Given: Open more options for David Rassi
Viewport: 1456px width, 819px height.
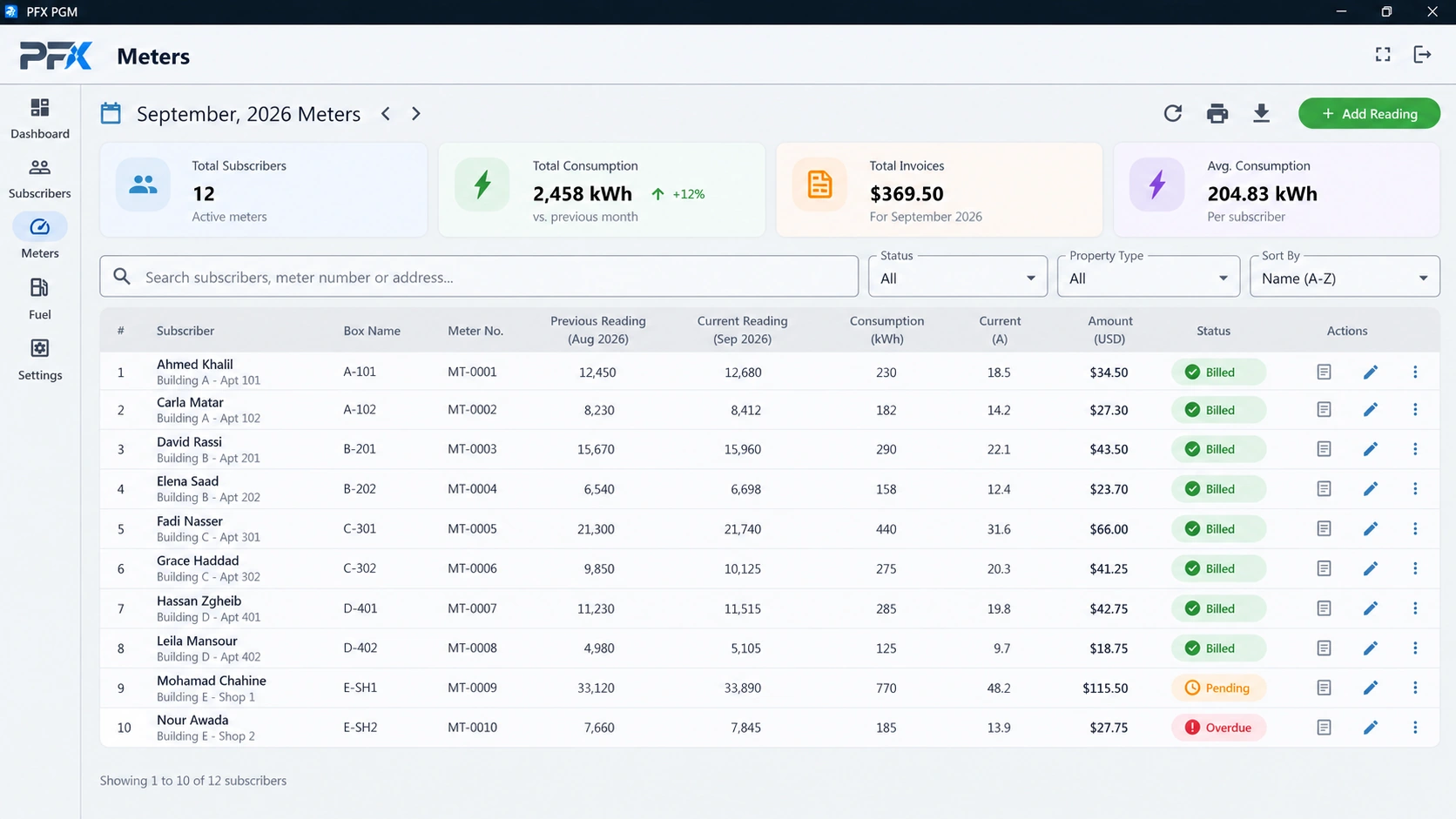Looking at the screenshot, I should (x=1415, y=449).
